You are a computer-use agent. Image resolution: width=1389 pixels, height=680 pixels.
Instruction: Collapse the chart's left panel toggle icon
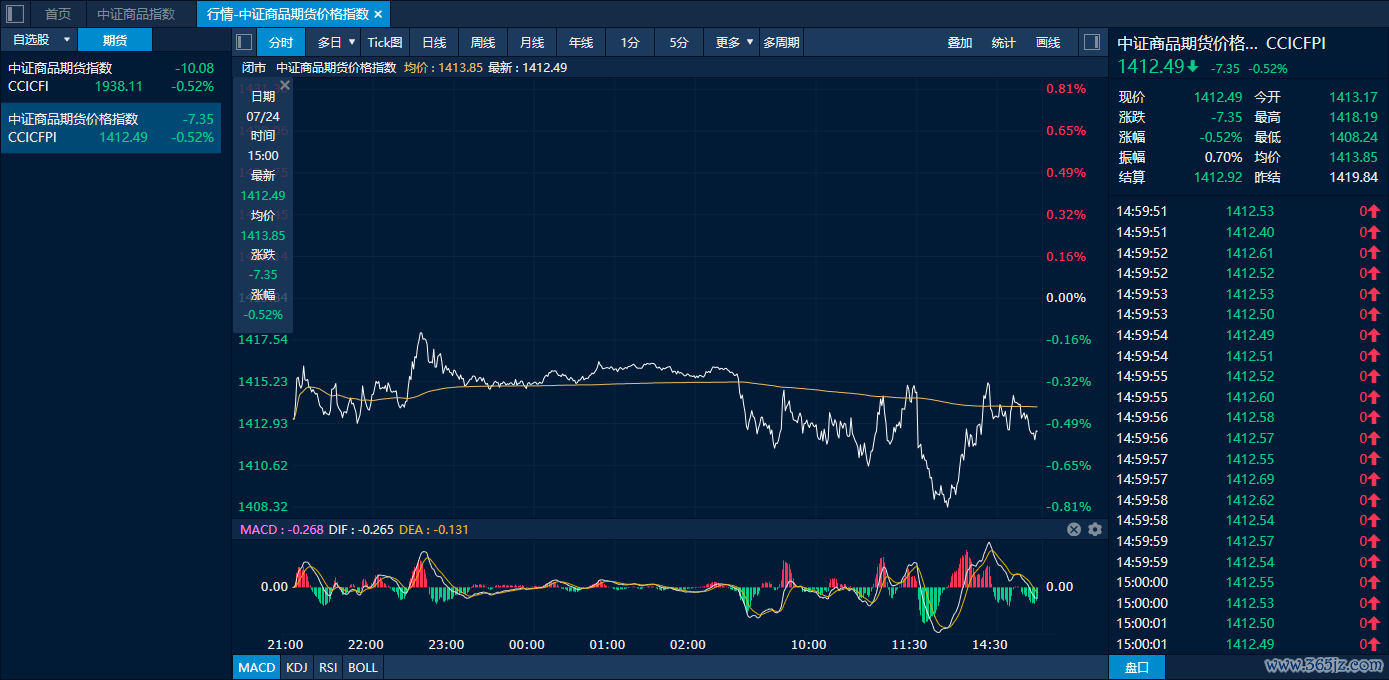point(243,42)
